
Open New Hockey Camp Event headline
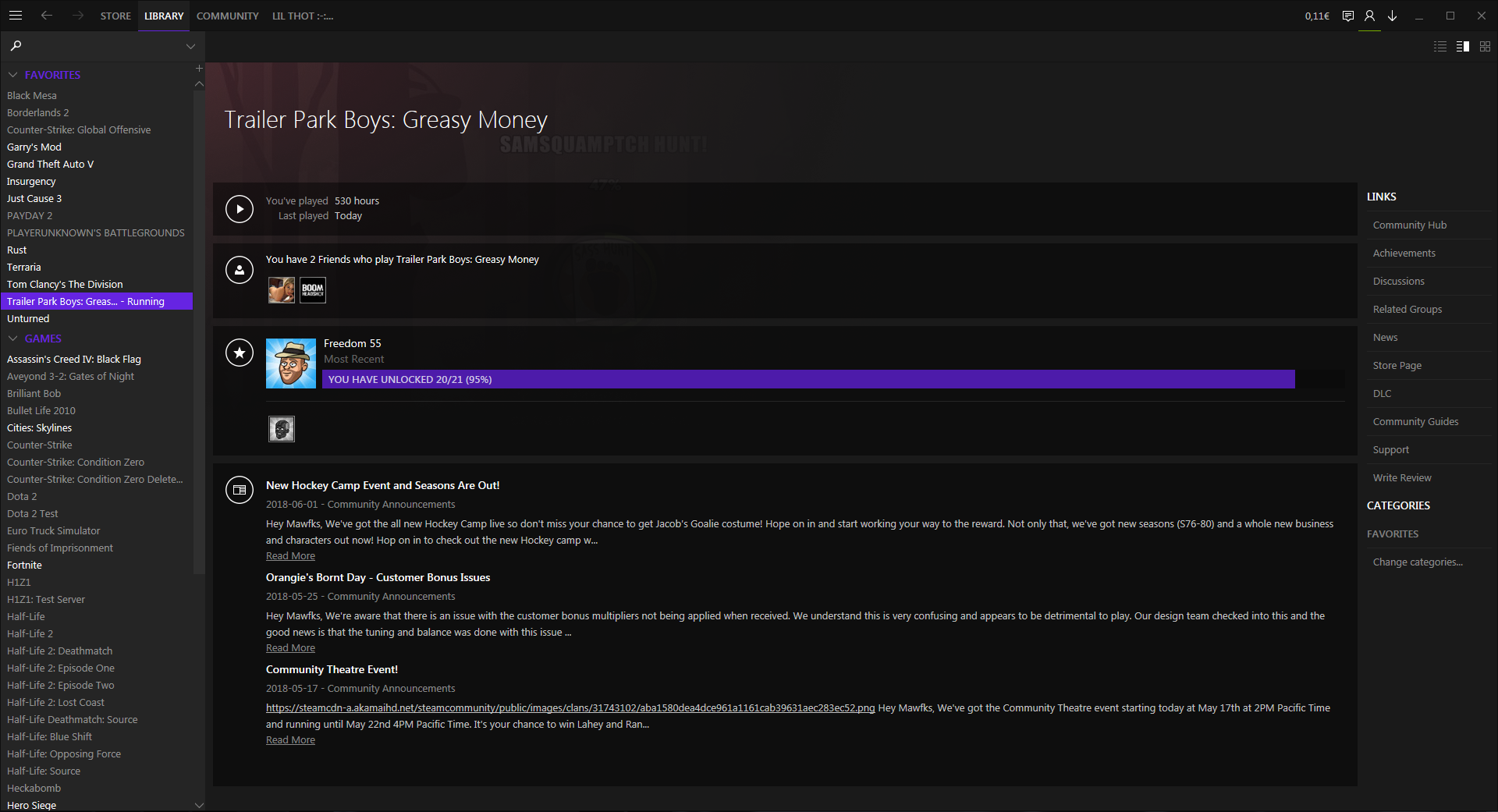[x=383, y=485]
